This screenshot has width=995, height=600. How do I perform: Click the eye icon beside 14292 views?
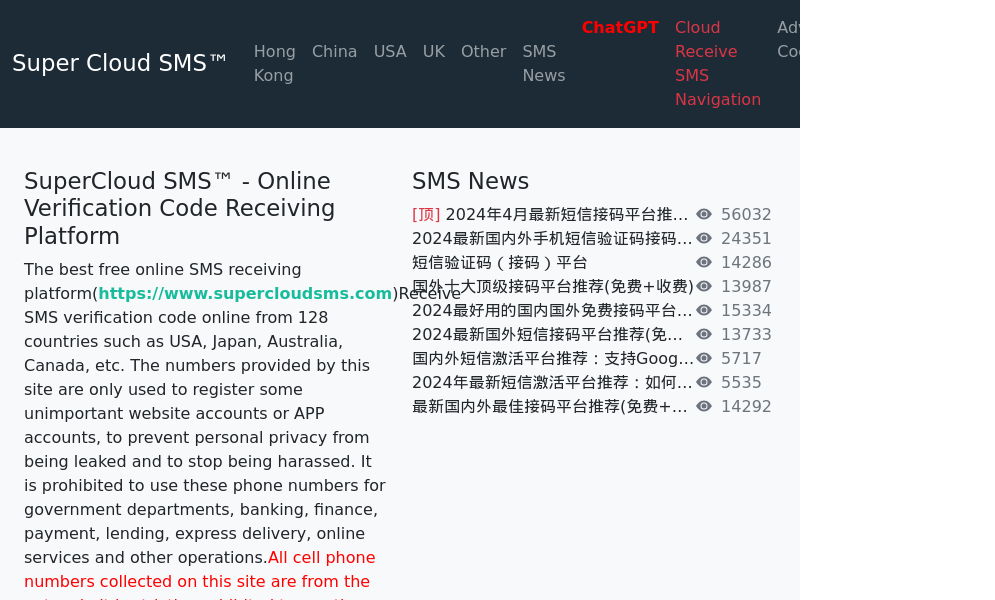click(x=704, y=406)
